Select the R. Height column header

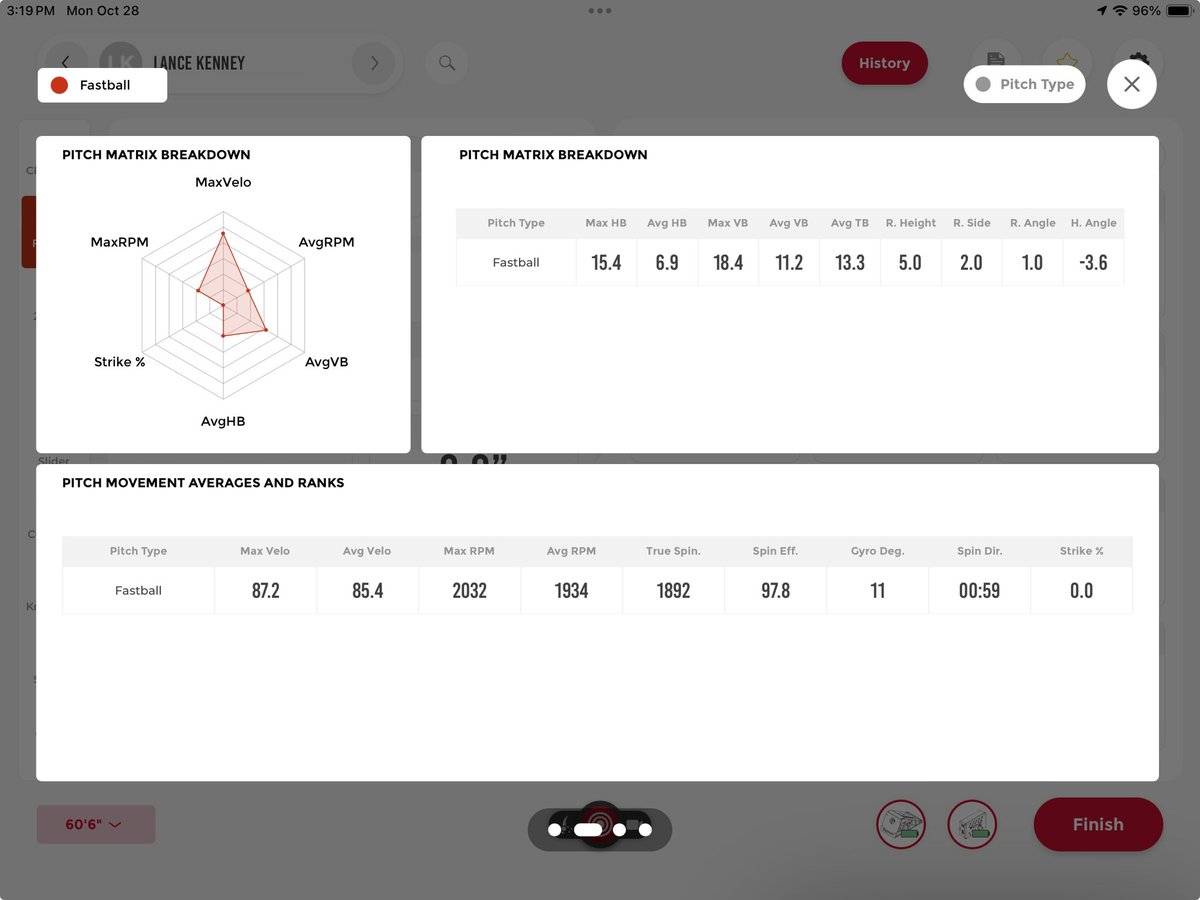pos(911,223)
